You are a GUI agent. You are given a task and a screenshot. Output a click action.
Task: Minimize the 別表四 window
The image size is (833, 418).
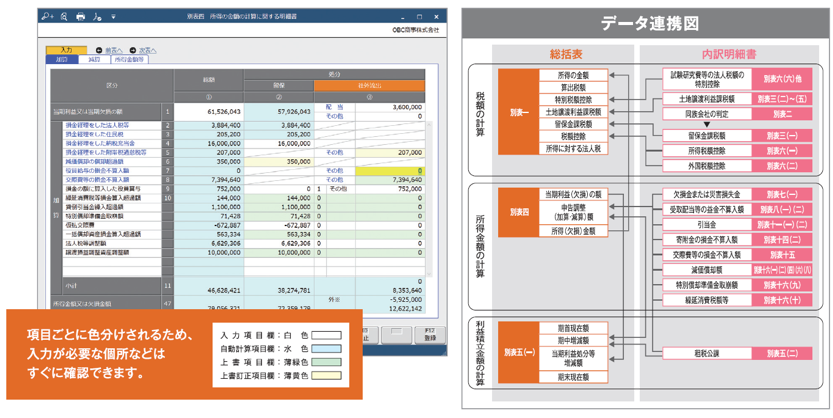pyautogui.click(x=401, y=17)
